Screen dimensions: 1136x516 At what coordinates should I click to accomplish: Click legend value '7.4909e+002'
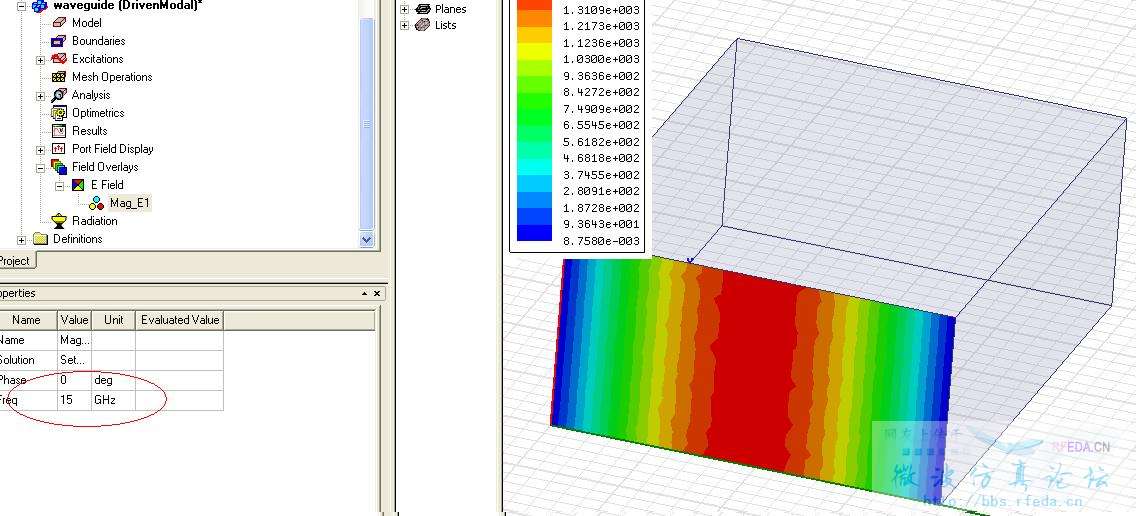[x=601, y=109]
